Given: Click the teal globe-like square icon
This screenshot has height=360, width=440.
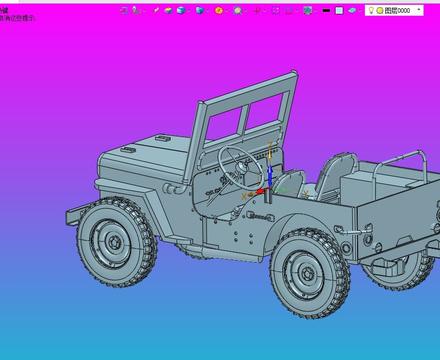Looking at the screenshot, I should (308, 11).
